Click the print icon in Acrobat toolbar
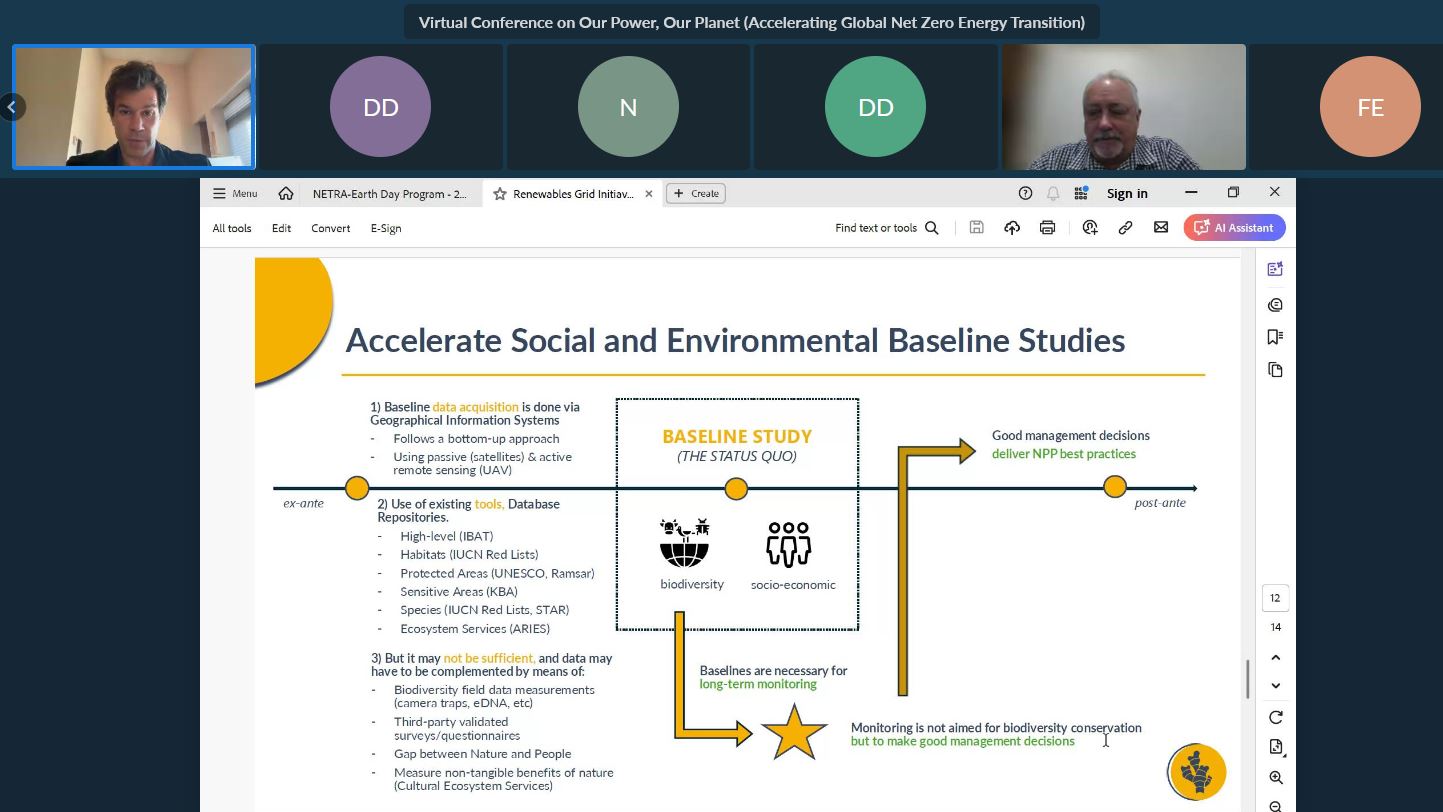Screen dimensions: 1443x812 pos(1047,228)
